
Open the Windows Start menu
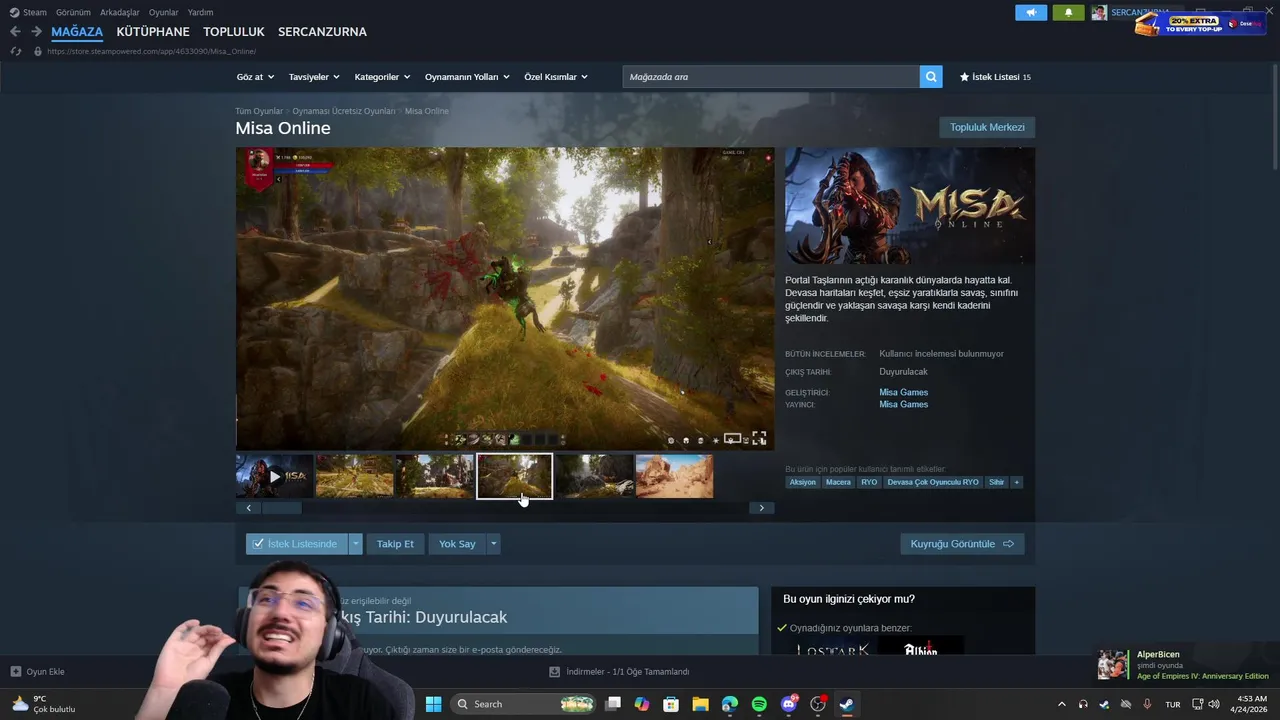point(433,704)
